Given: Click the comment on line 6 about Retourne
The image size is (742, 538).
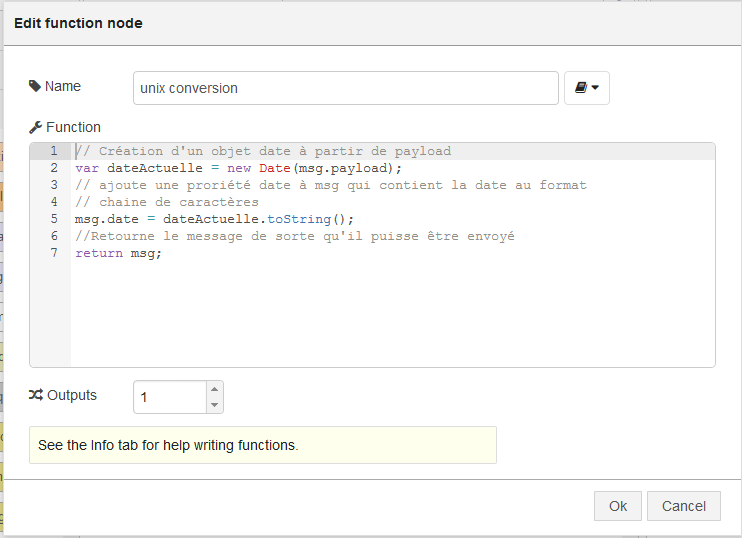Looking at the screenshot, I should tap(294, 236).
